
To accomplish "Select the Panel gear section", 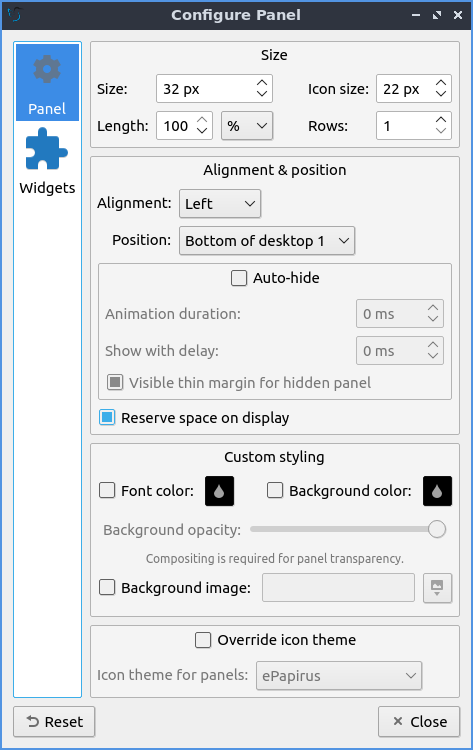I will pos(47,82).
